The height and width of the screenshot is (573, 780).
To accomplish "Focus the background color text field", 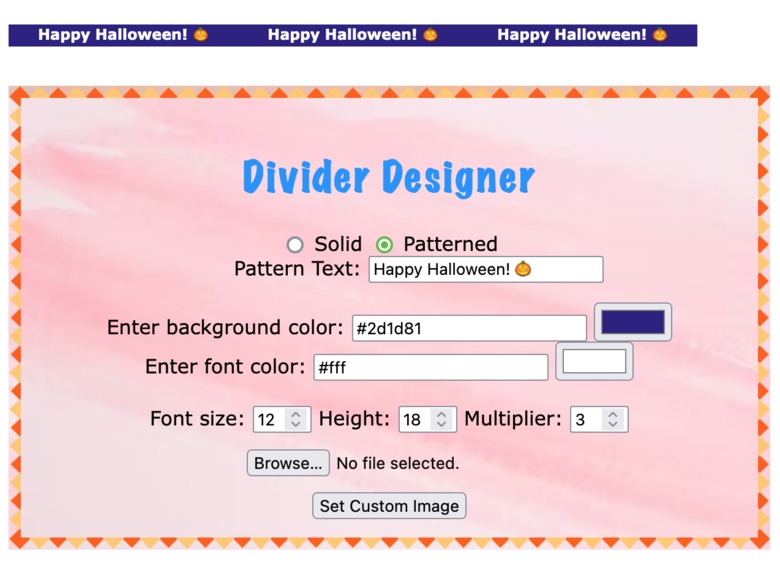I will point(469,328).
